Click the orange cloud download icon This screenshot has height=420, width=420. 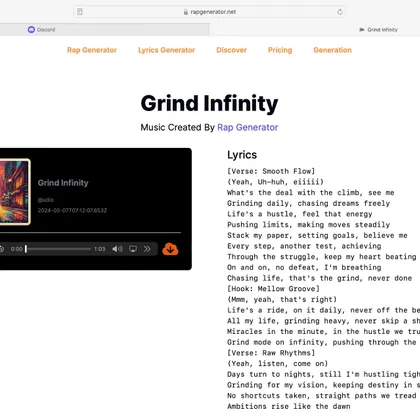coord(170,249)
